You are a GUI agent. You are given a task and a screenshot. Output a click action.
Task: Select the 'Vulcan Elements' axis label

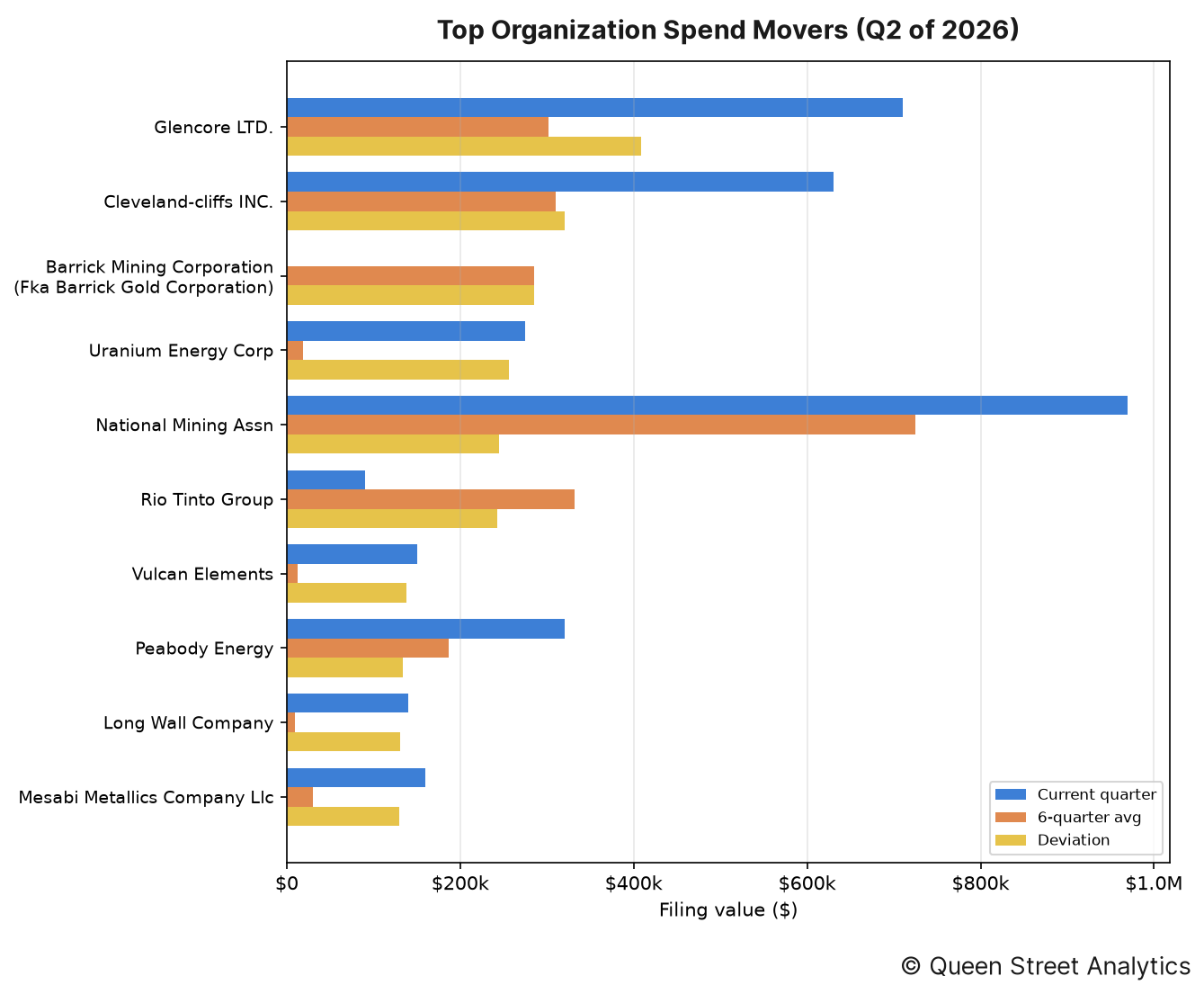point(202,574)
